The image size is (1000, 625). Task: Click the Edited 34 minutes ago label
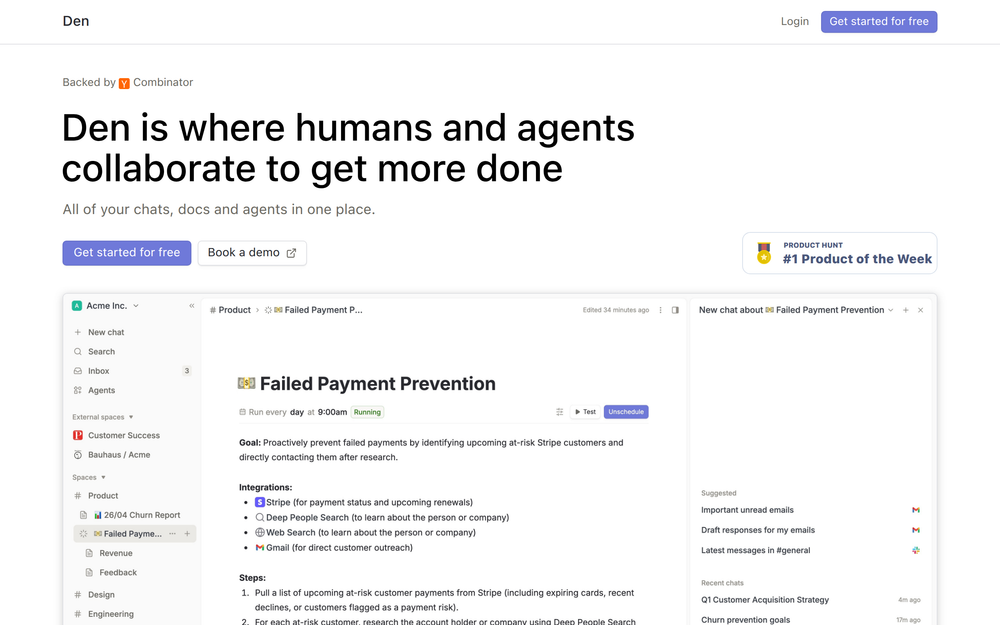pyautogui.click(x=615, y=310)
